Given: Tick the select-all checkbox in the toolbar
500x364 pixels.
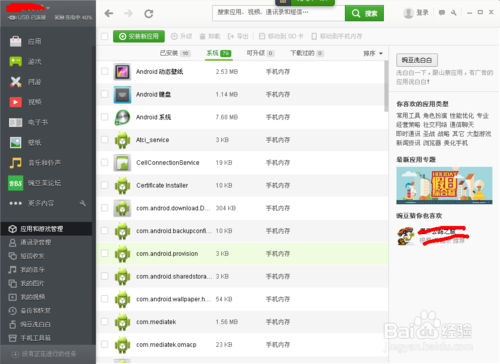Looking at the screenshot, I should coord(105,36).
